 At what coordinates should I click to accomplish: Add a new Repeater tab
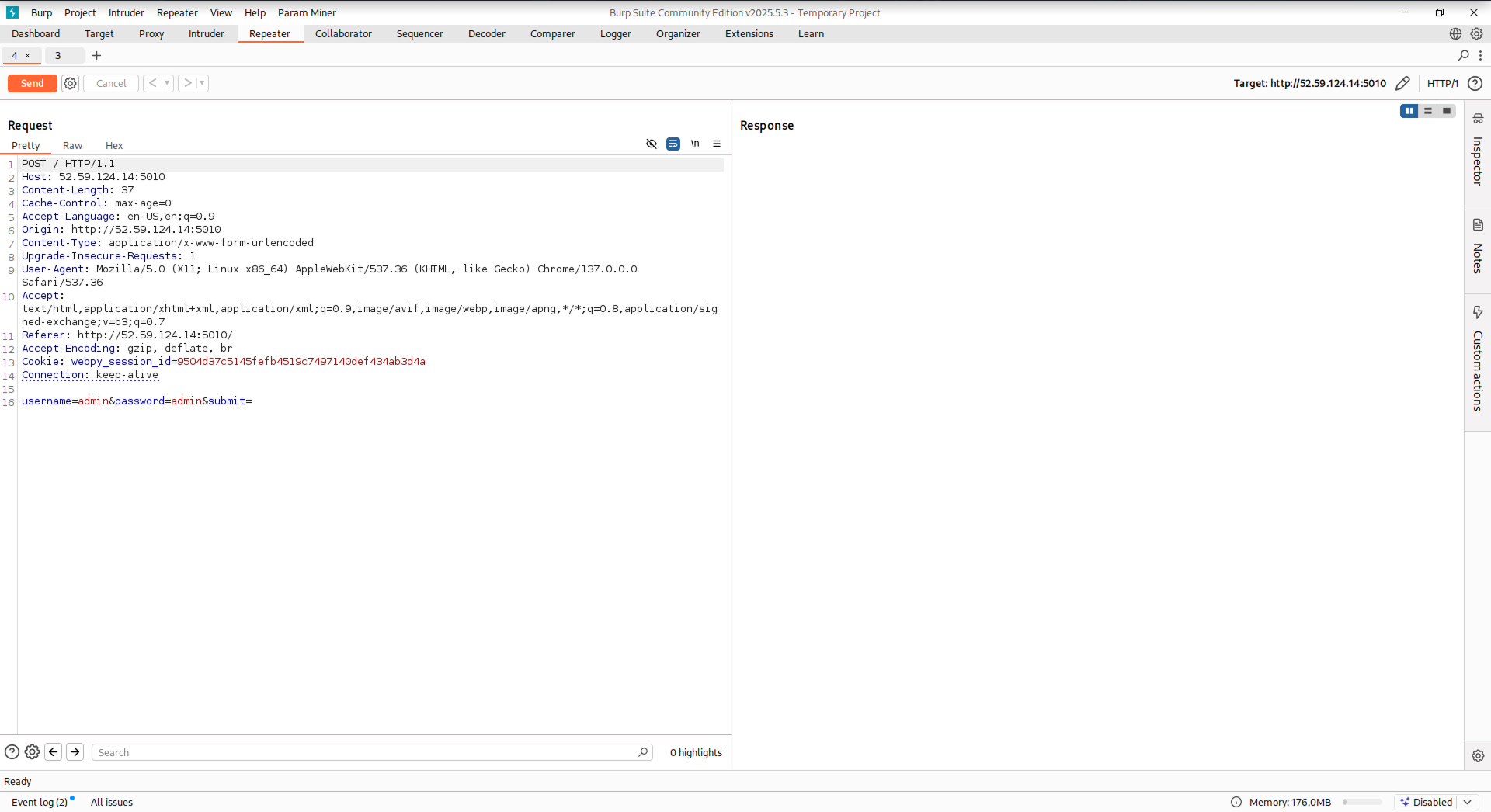pos(96,55)
